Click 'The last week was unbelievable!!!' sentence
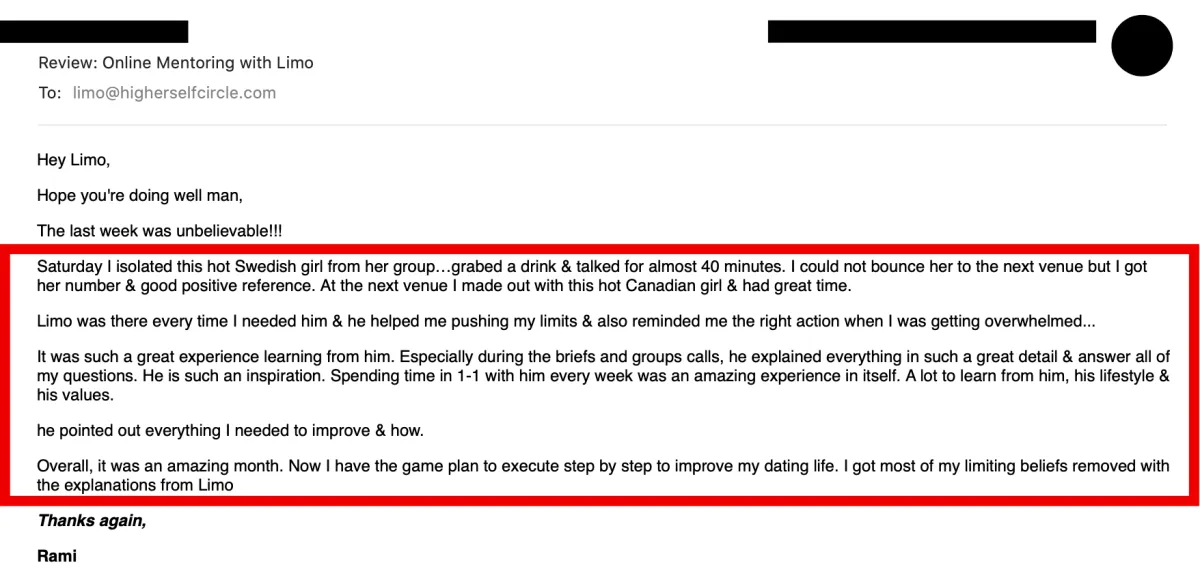 160,231
